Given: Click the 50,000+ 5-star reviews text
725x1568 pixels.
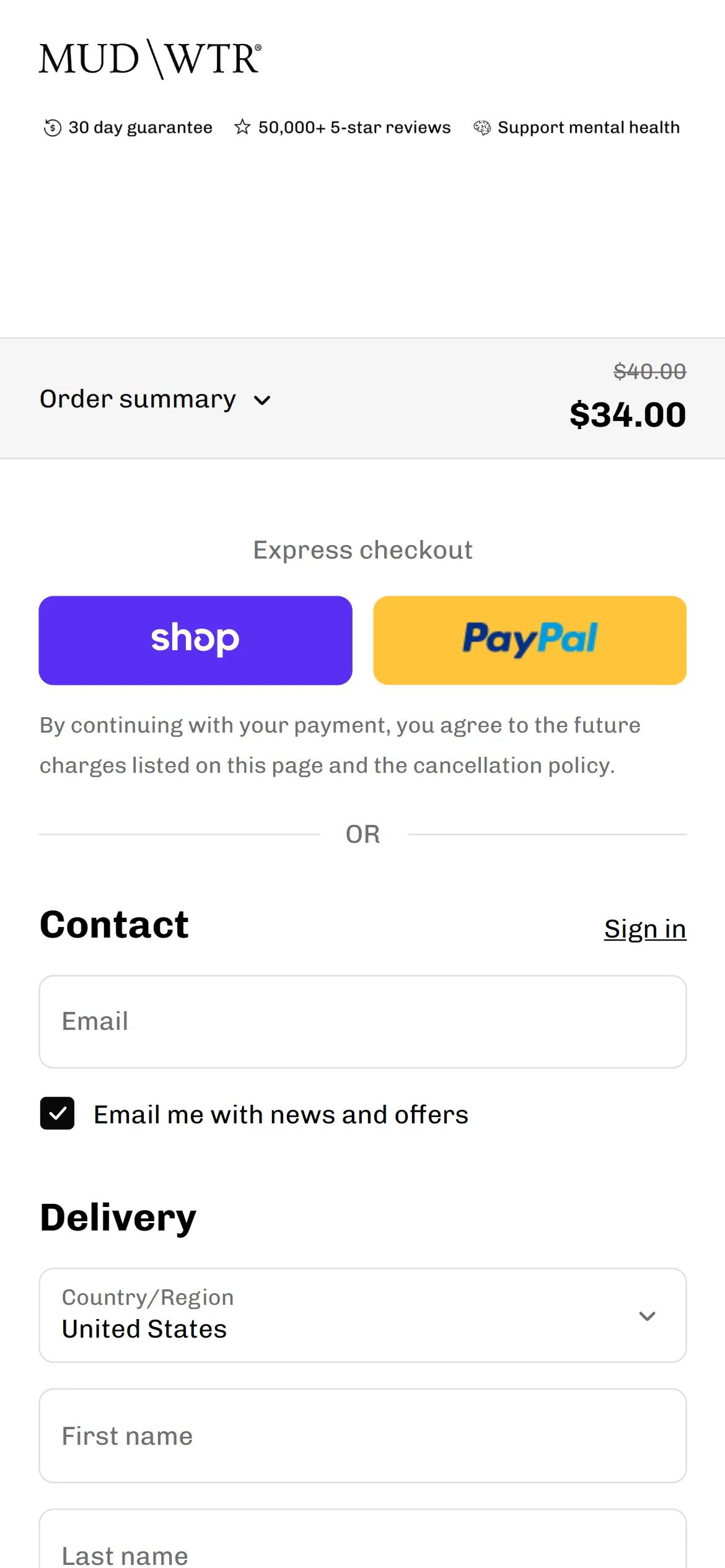Looking at the screenshot, I should pos(354,128).
